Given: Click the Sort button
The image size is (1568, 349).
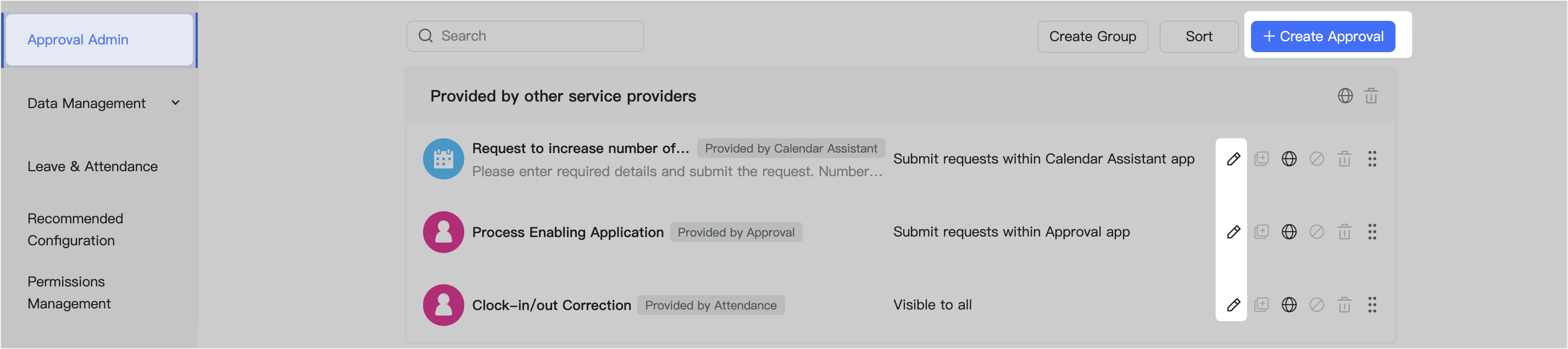Looking at the screenshot, I should tap(1198, 36).
